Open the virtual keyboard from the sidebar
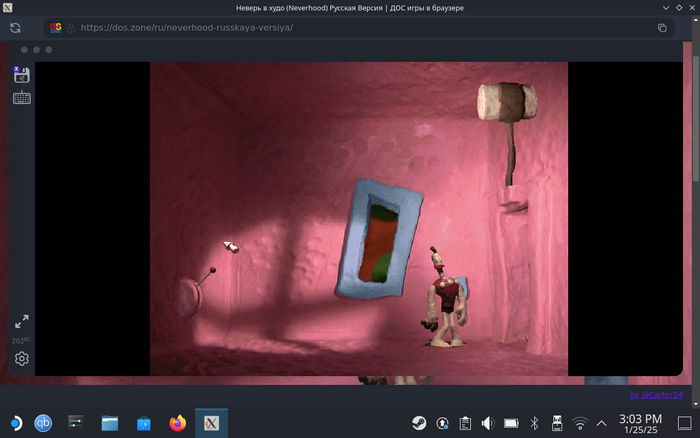The width and height of the screenshot is (700, 438). pyautogui.click(x=21, y=98)
